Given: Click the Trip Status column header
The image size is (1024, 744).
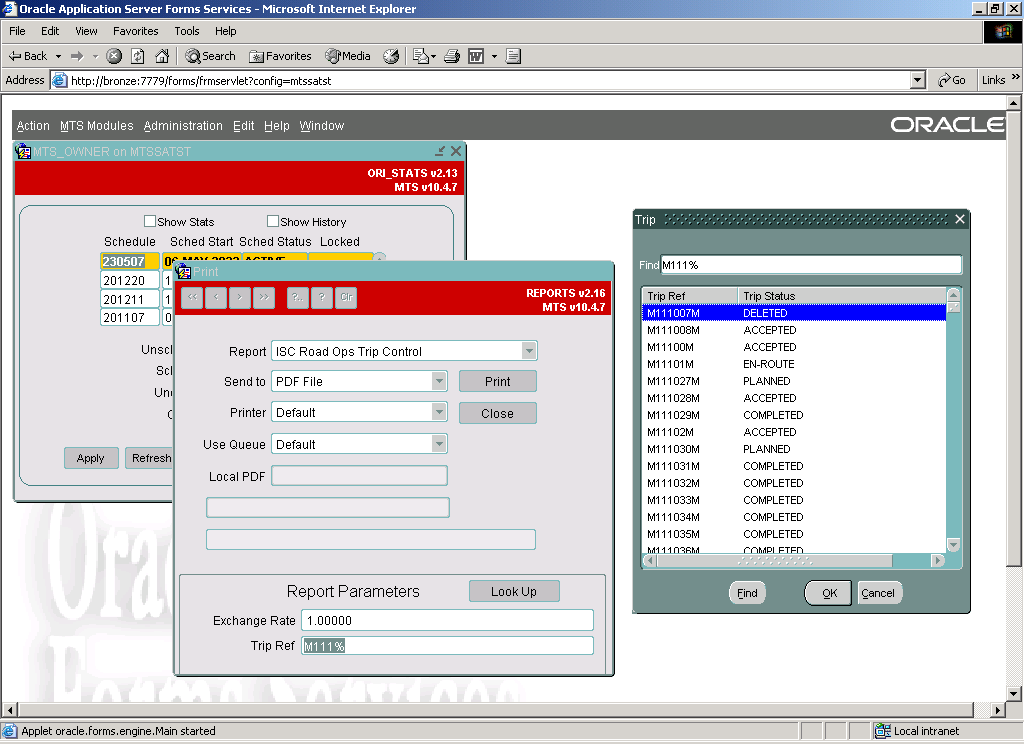Looking at the screenshot, I should pos(842,296).
